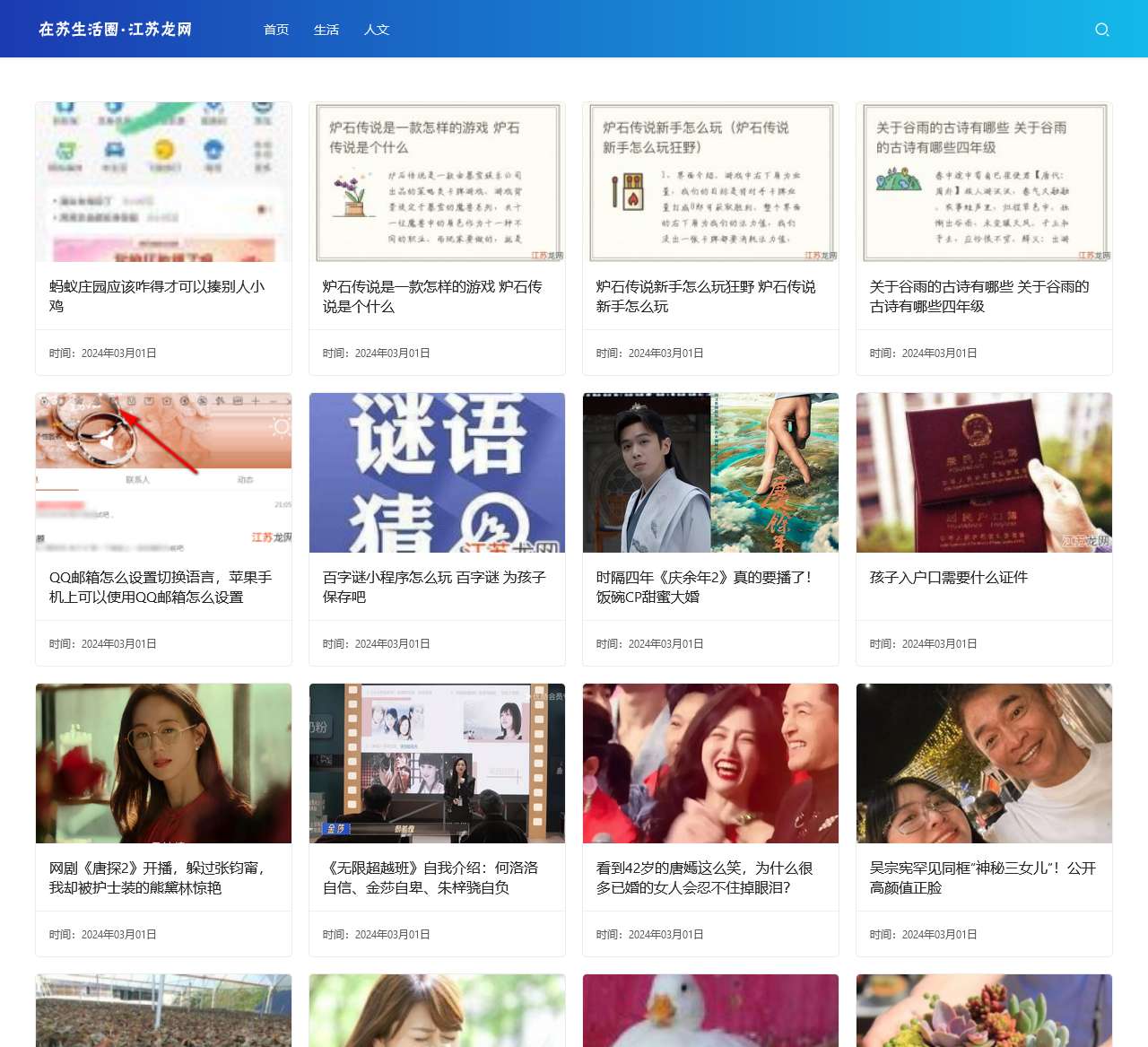The image size is (1148, 1047).
Task: Click the 在苏生活圈·江苏龙网 site logo
Action: (117, 29)
